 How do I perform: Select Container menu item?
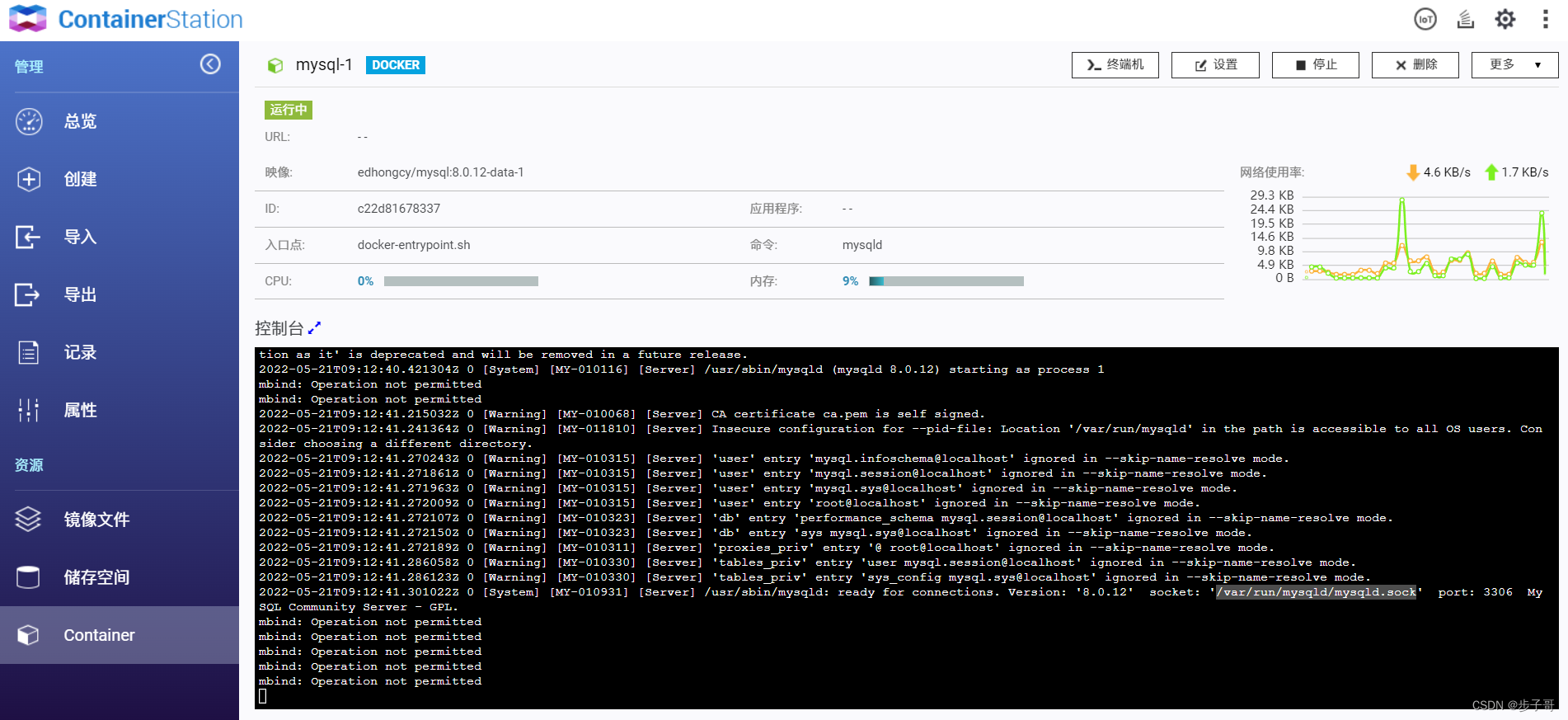pos(120,635)
